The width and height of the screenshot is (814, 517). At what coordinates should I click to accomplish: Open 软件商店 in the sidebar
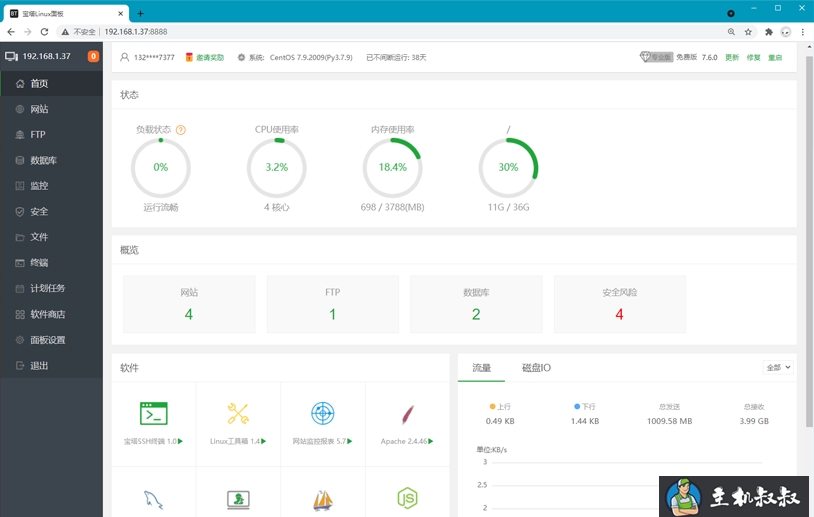[51, 314]
